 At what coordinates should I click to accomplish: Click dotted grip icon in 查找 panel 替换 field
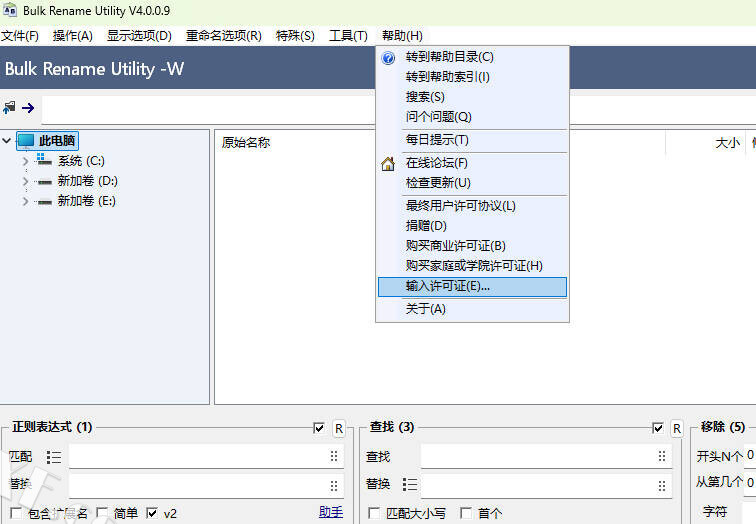pyautogui.click(x=662, y=486)
